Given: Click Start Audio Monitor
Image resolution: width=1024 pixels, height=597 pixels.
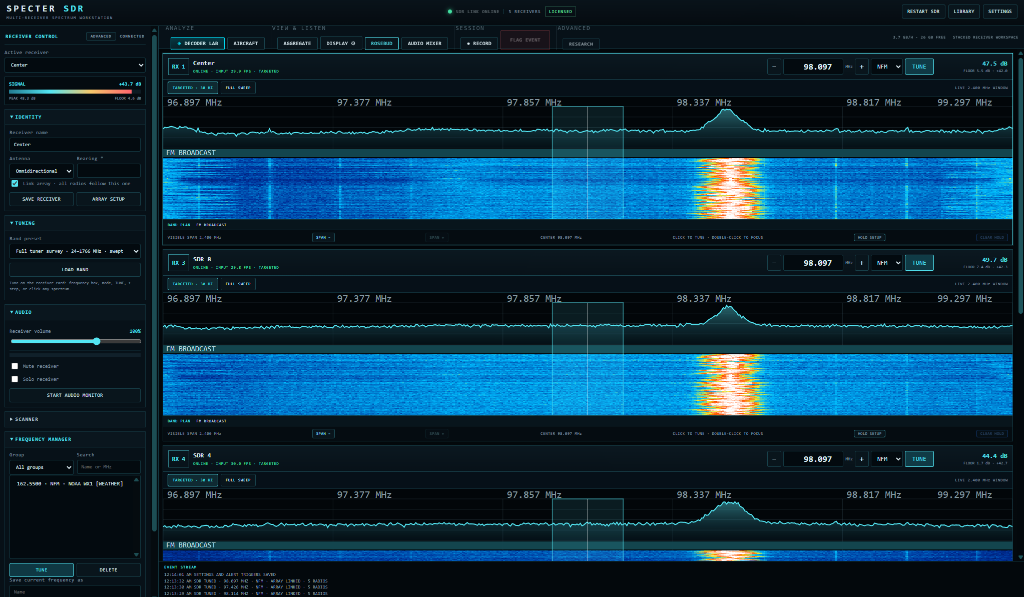Looking at the screenshot, I should 74,395.
